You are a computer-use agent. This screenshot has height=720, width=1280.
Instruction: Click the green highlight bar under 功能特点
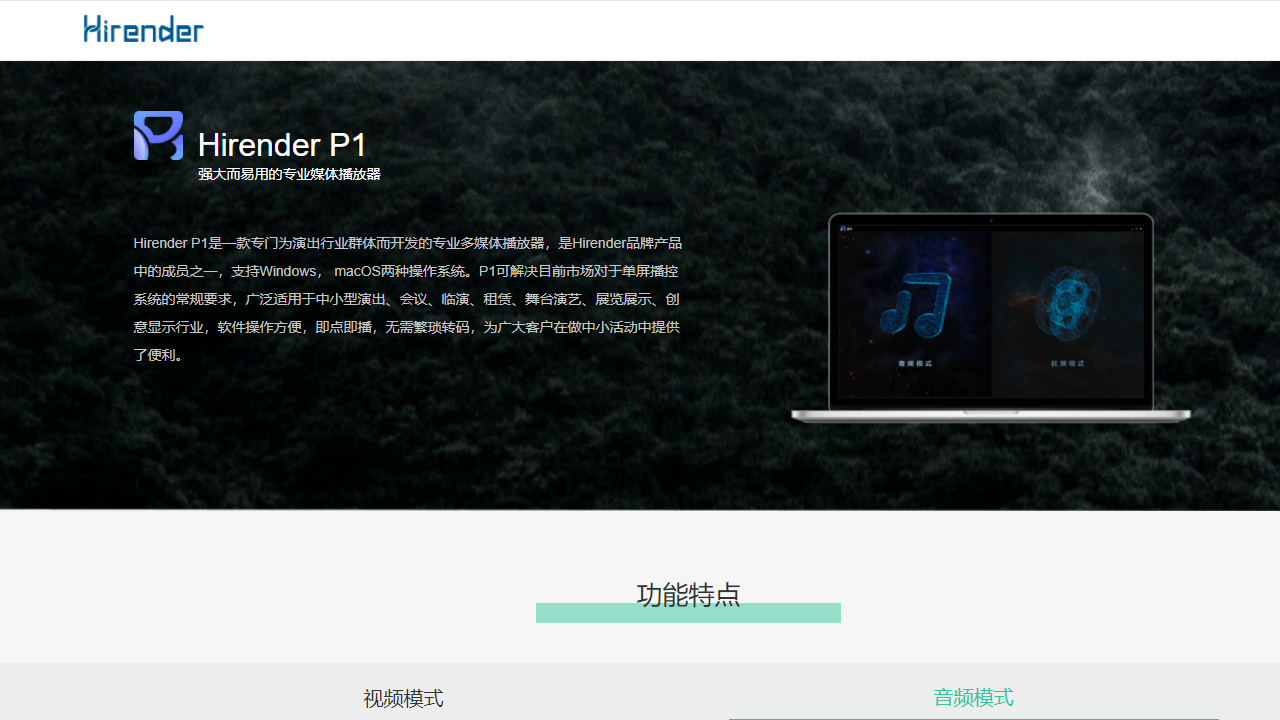688,613
